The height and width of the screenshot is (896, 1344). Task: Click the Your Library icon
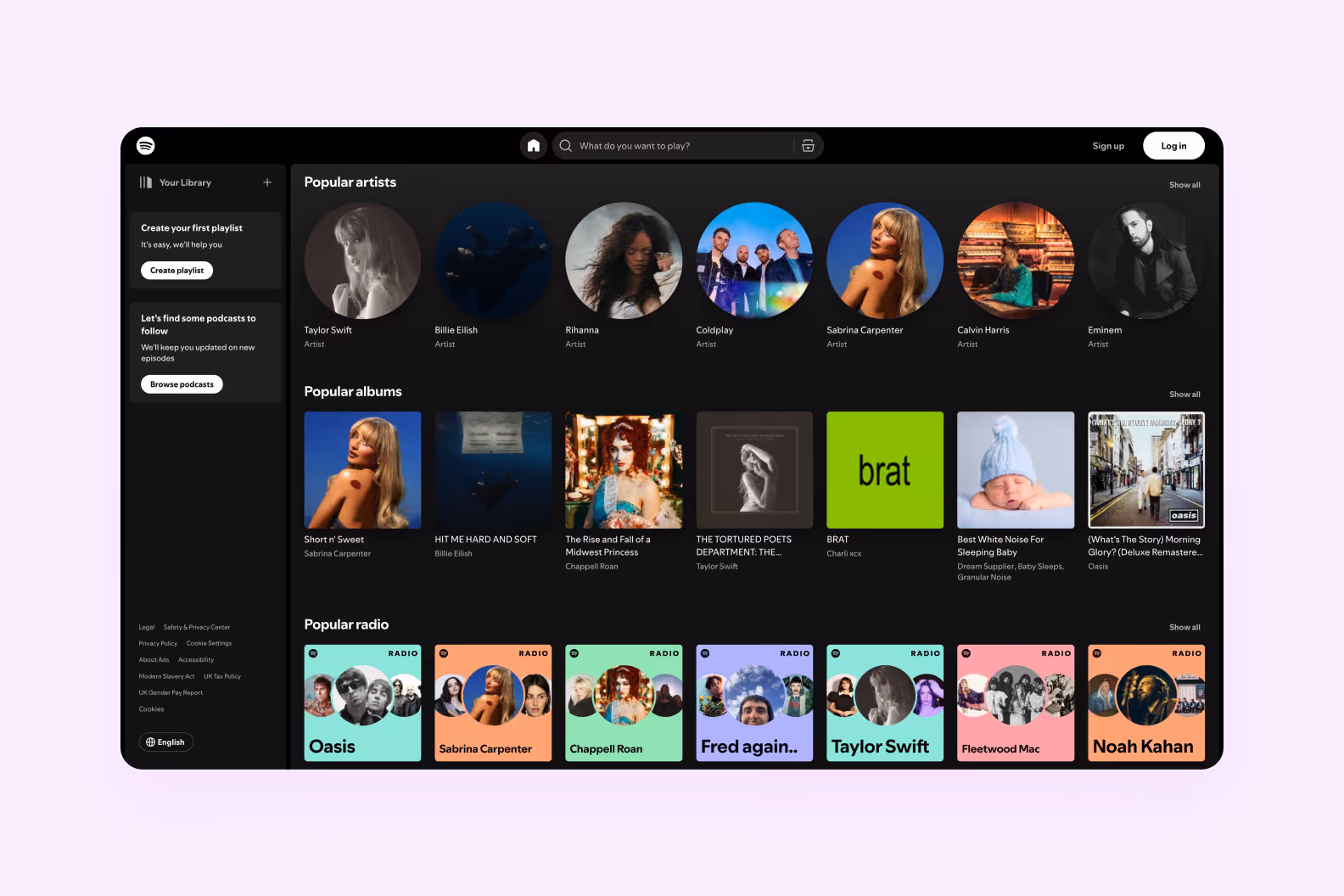[x=146, y=182]
